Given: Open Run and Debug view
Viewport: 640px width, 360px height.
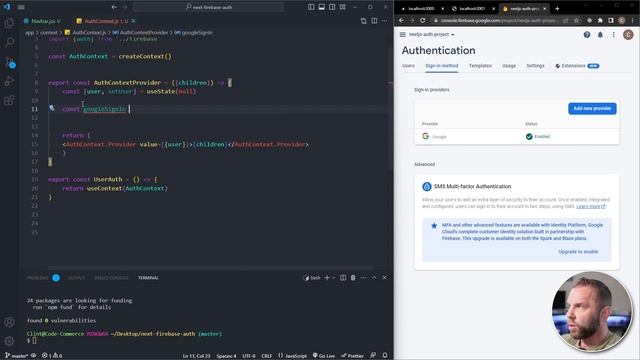Looking at the screenshot, I should tap(9, 81).
